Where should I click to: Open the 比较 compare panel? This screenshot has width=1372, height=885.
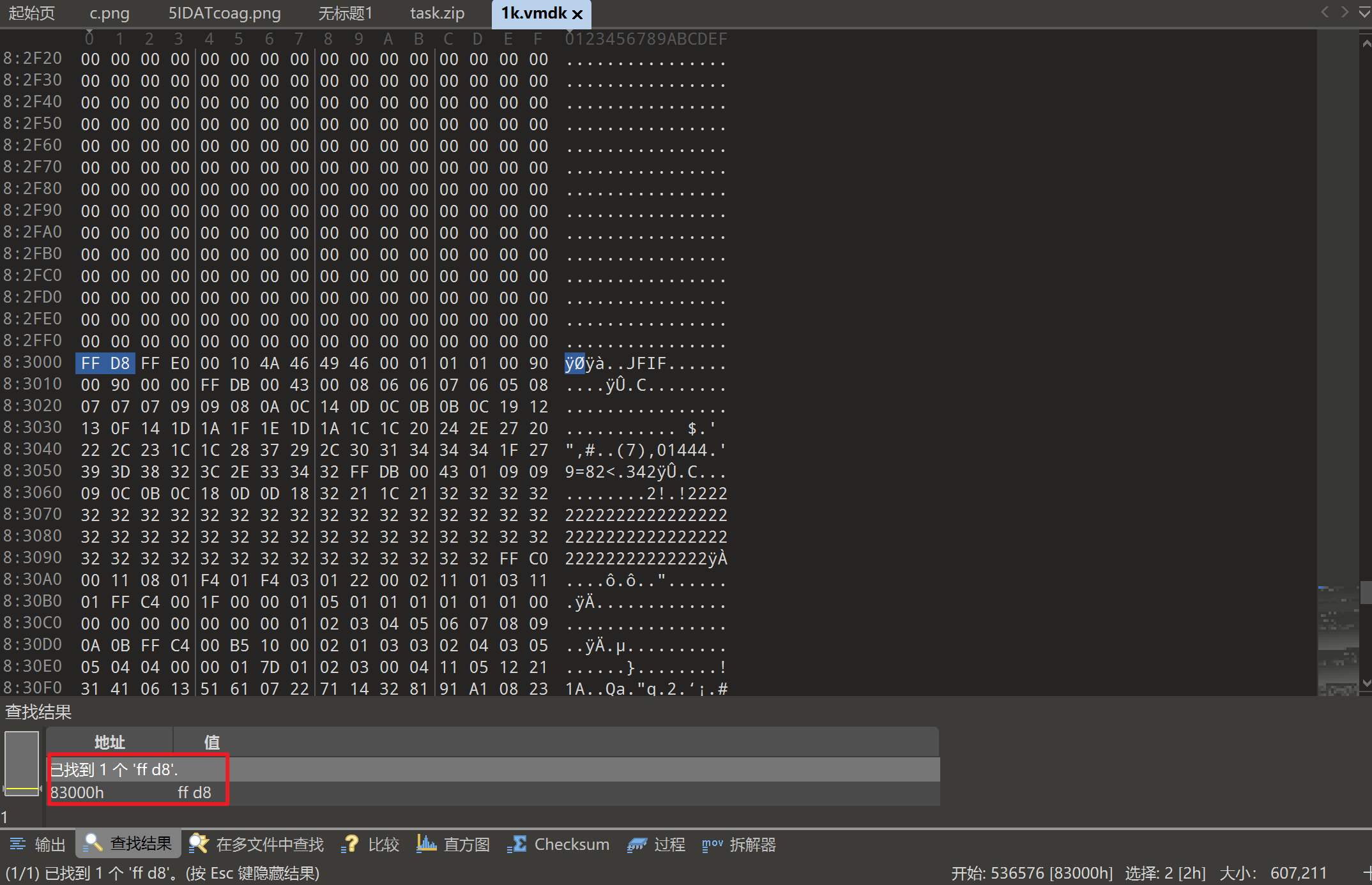pos(370,844)
